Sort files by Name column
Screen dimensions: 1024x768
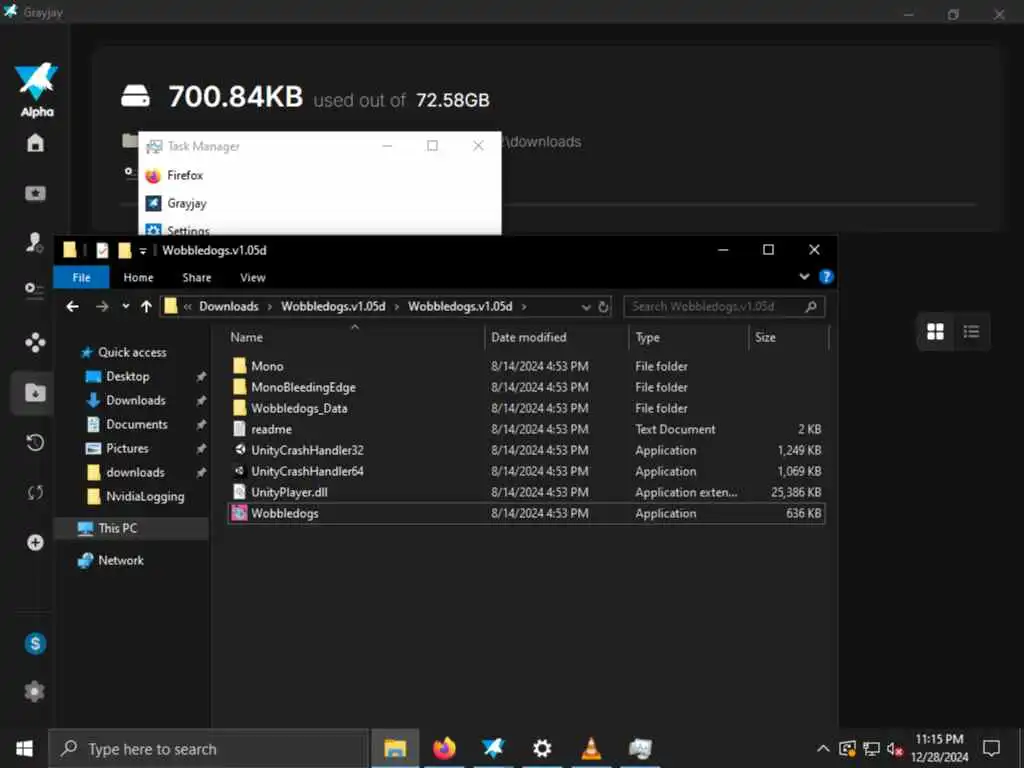click(x=246, y=338)
